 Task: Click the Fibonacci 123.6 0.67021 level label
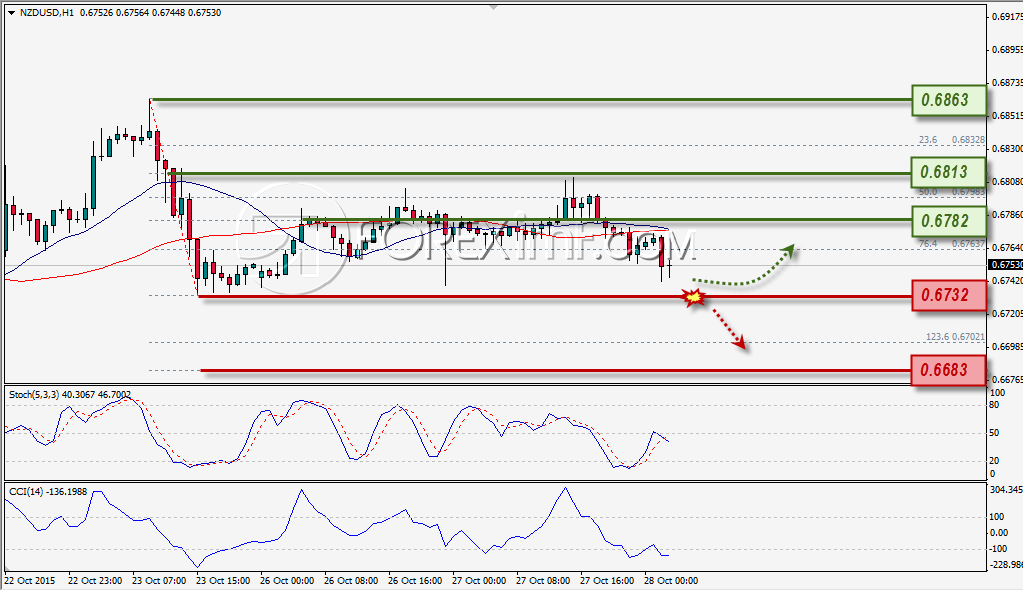[955, 337]
